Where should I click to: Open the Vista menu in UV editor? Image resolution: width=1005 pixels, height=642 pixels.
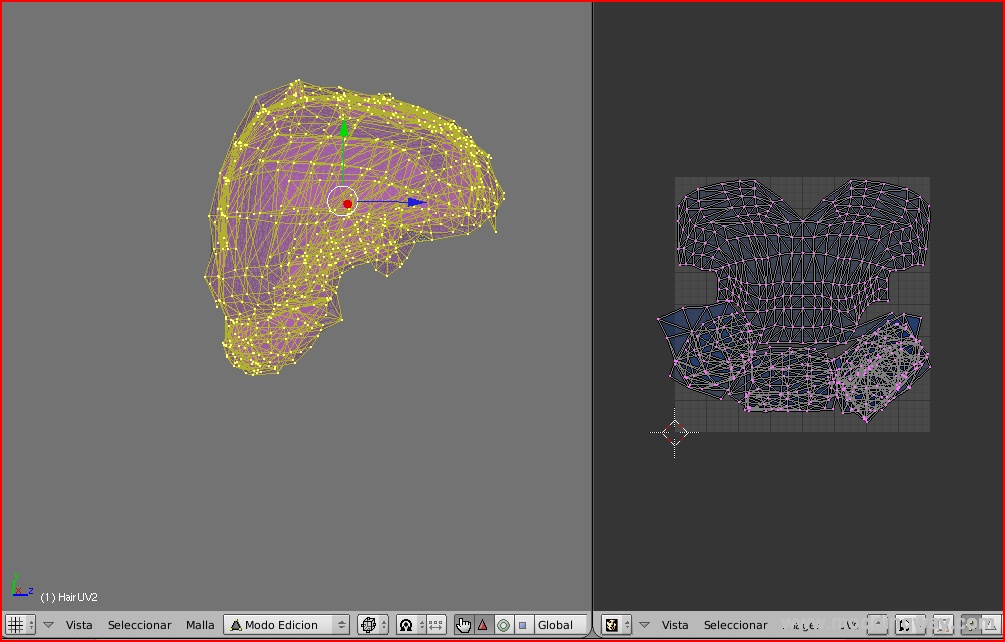(x=675, y=625)
